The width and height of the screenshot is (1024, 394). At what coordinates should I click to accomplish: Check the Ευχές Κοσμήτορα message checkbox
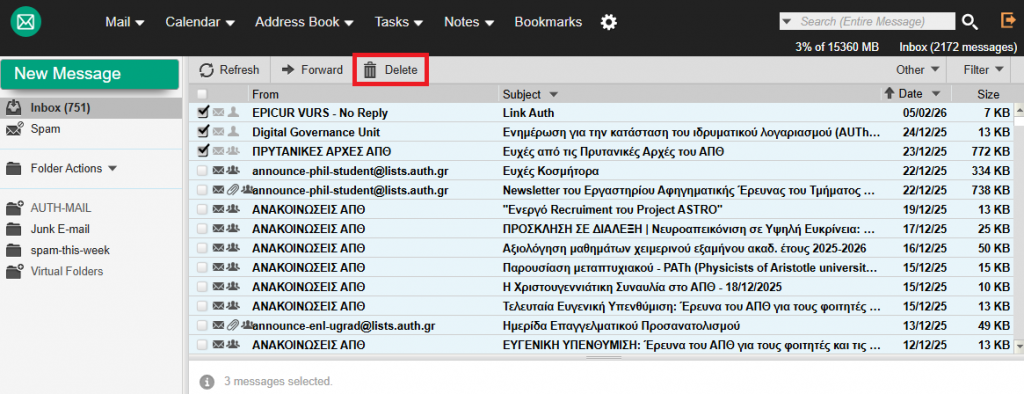202,171
